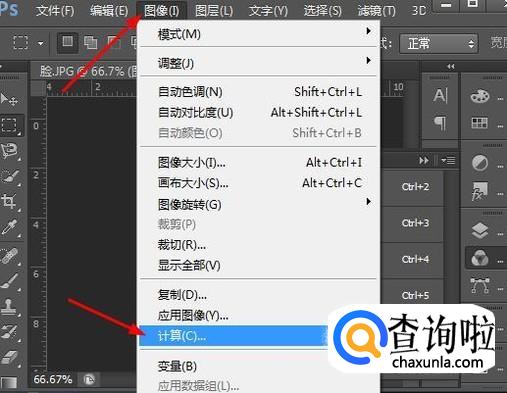
Task: Click the 66.67% zoom field
Action: point(53,379)
